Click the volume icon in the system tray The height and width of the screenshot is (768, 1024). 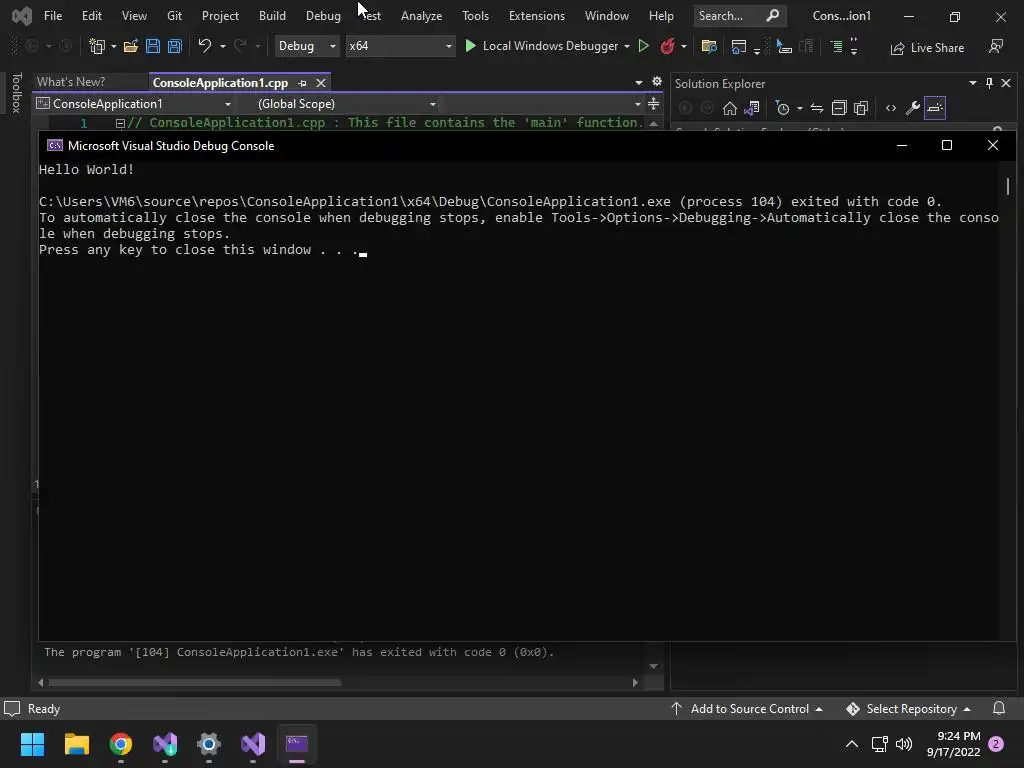904,744
